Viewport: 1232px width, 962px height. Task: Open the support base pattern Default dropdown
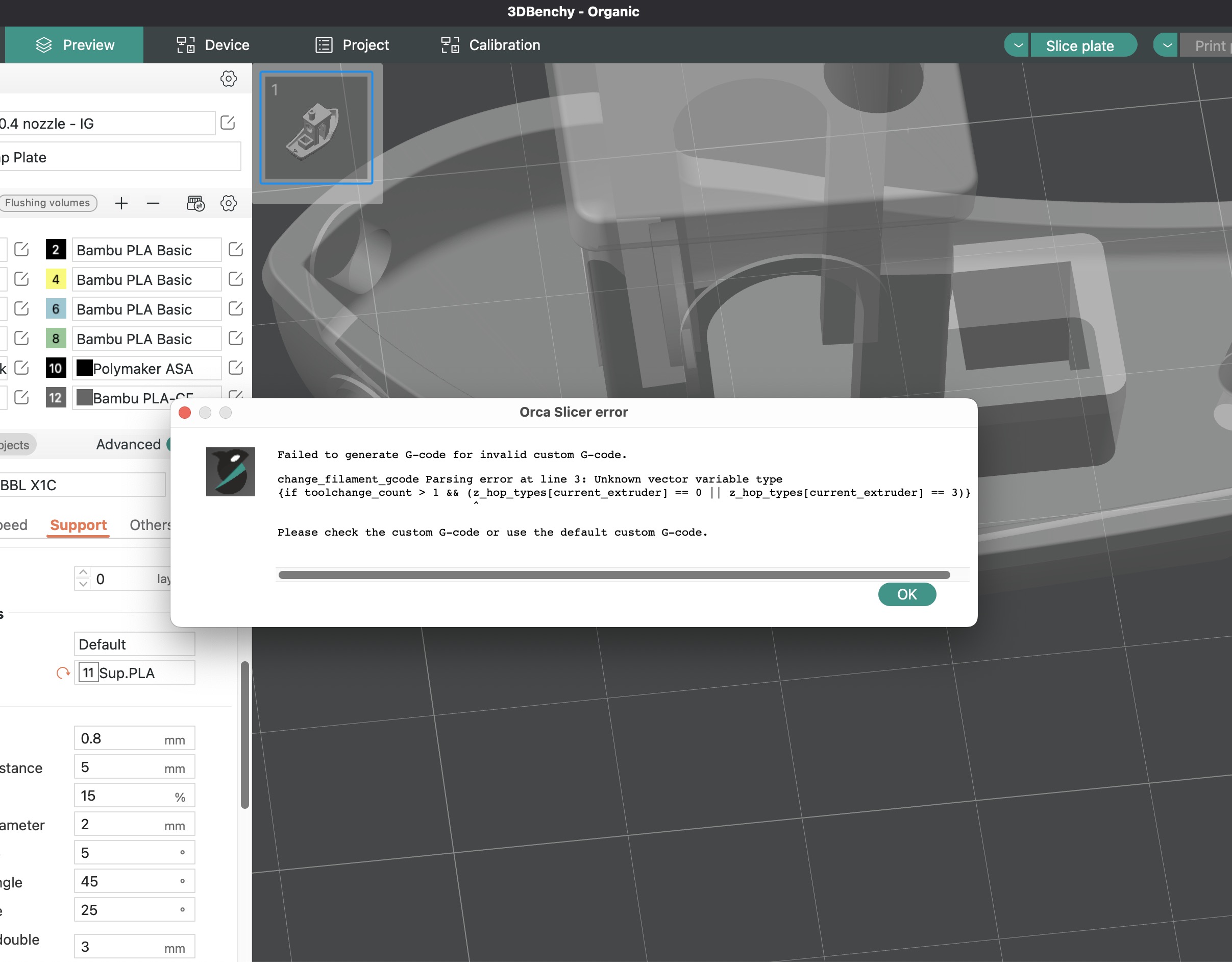tap(134, 643)
